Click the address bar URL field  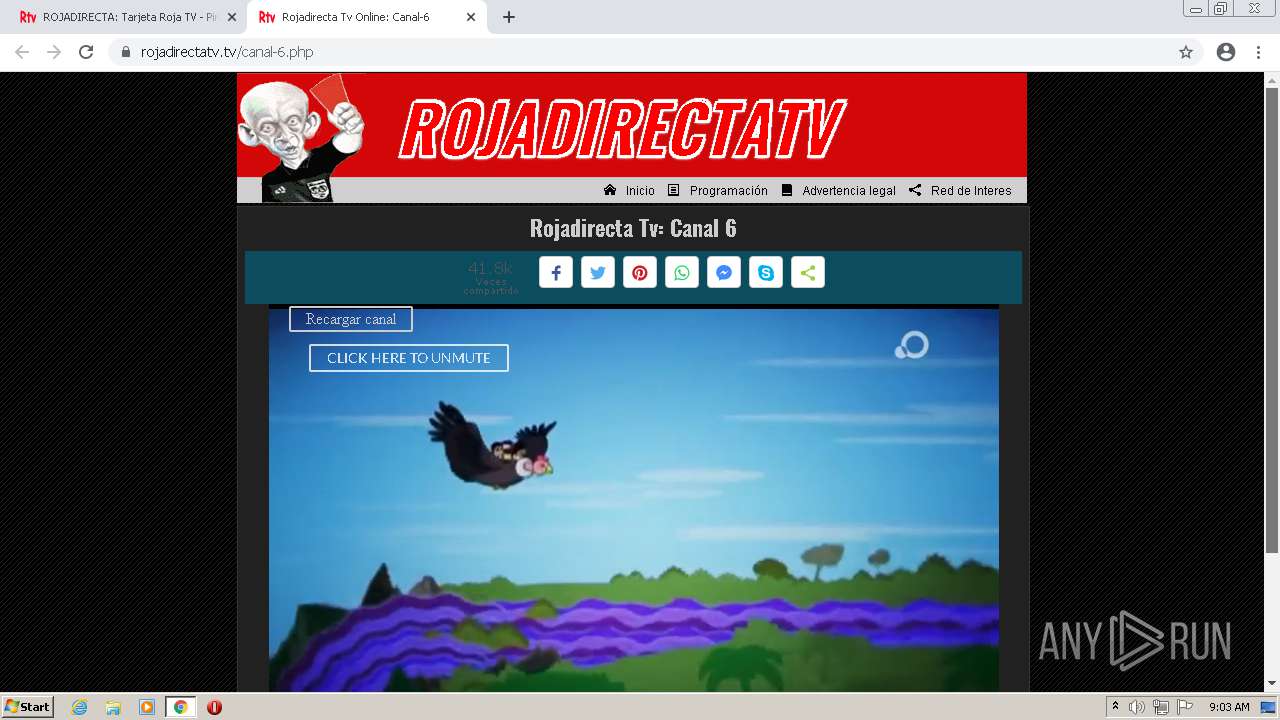[640, 52]
